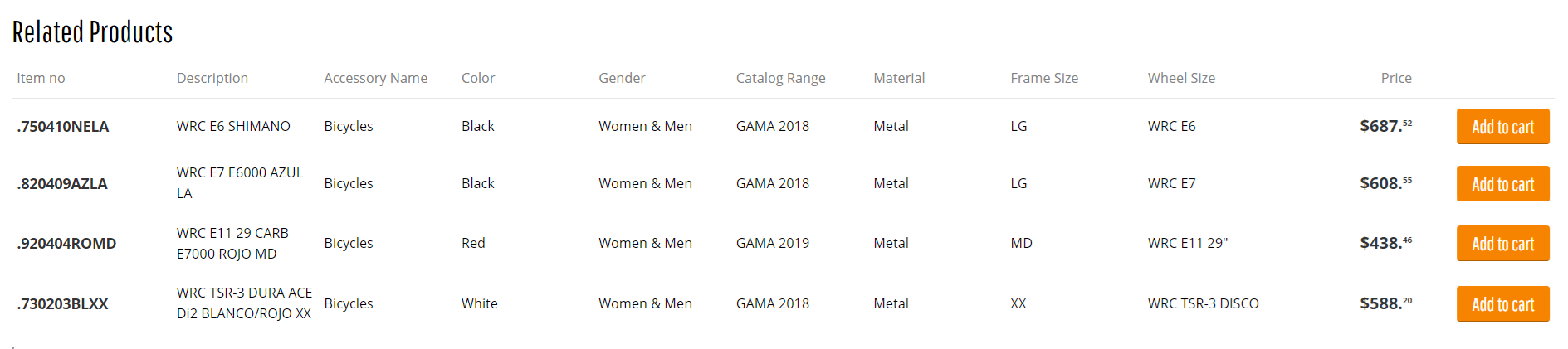Add item .750410NELA to cart

tap(1502, 127)
